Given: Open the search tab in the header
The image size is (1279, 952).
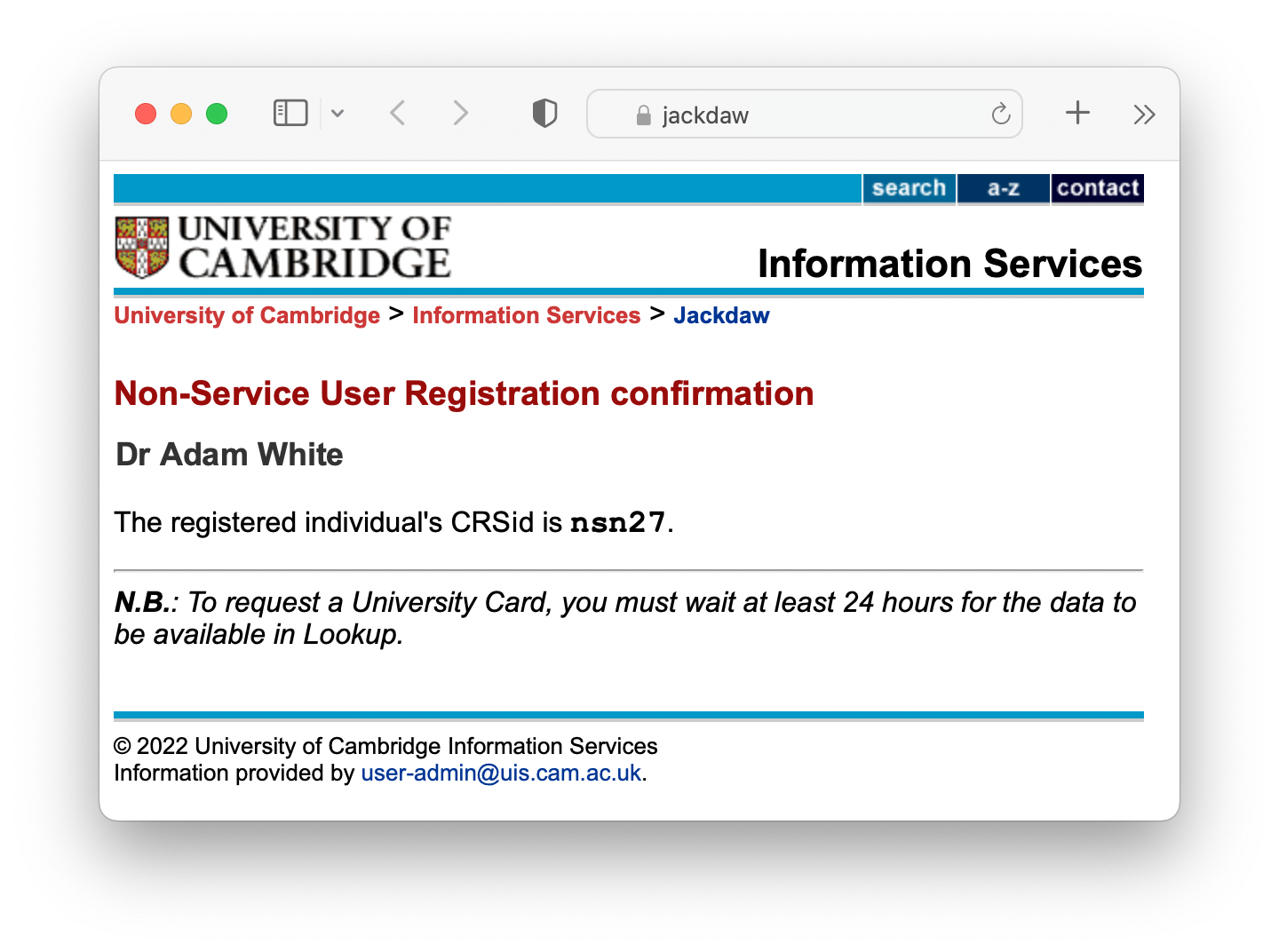Looking at the screenshot, I should pos(909,188).
